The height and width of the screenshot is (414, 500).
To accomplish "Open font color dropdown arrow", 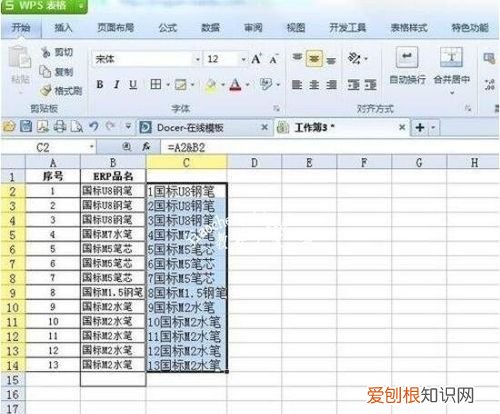I will point(247,85).
